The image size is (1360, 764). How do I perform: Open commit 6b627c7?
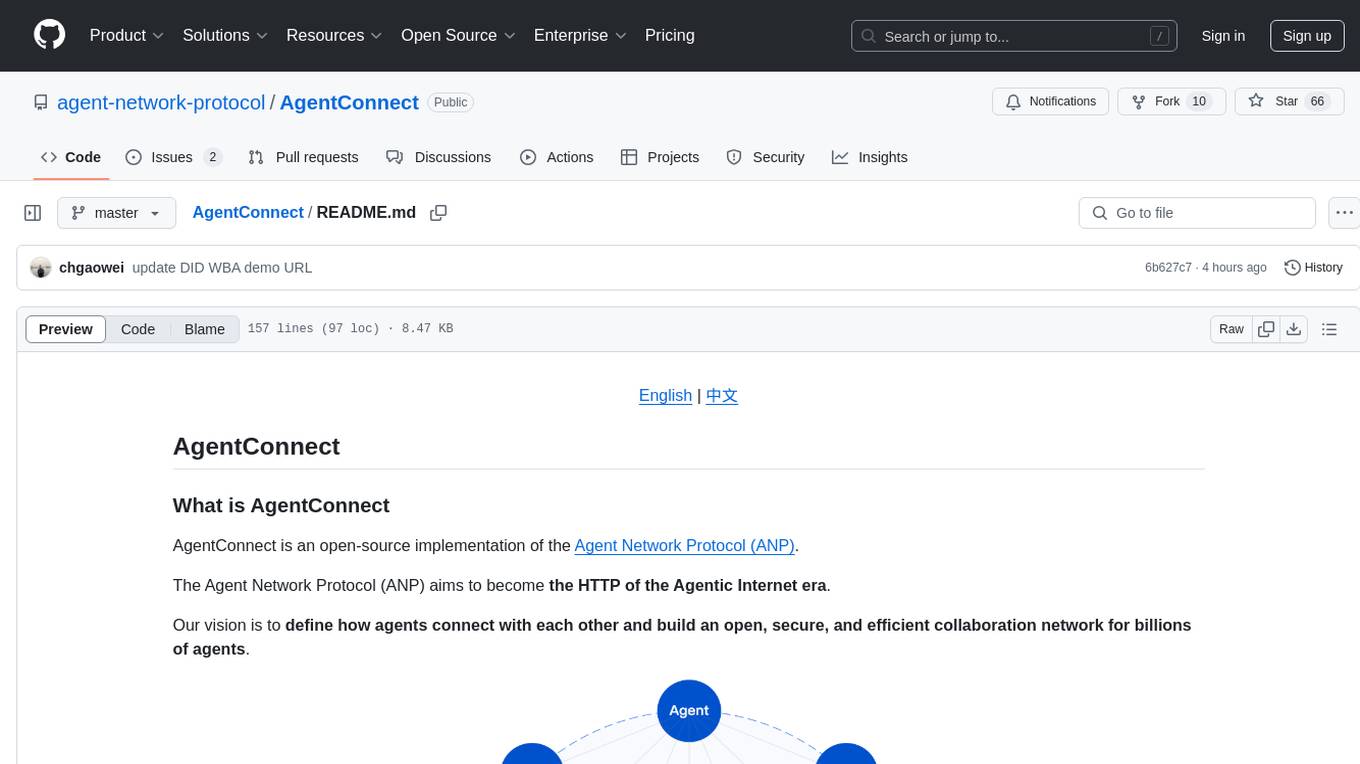coord(1168,268)
